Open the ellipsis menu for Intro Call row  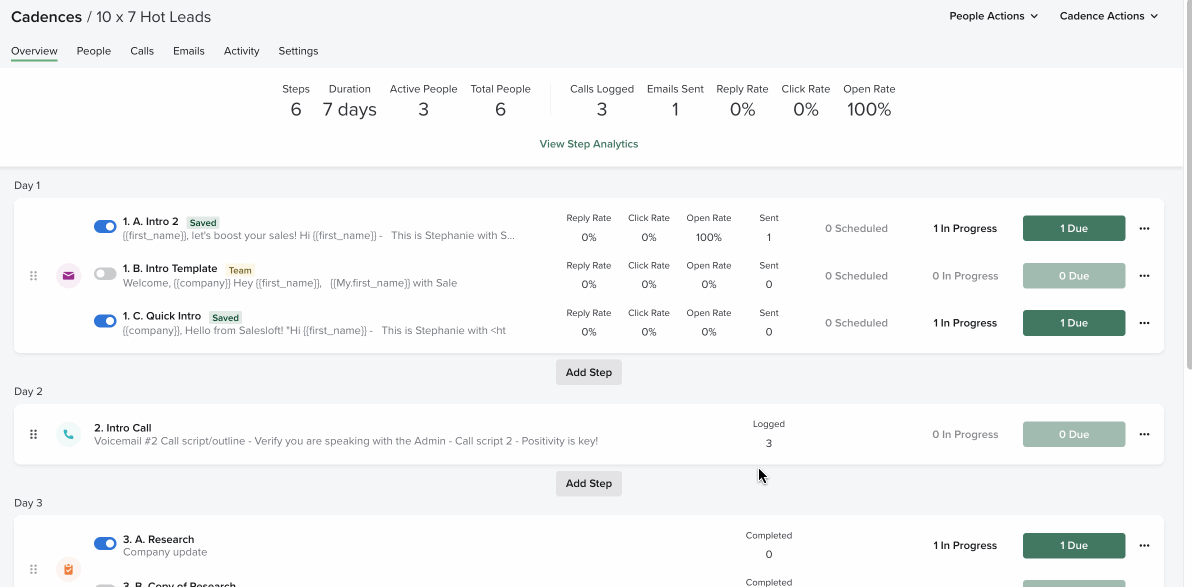(x=1144, y=434)
